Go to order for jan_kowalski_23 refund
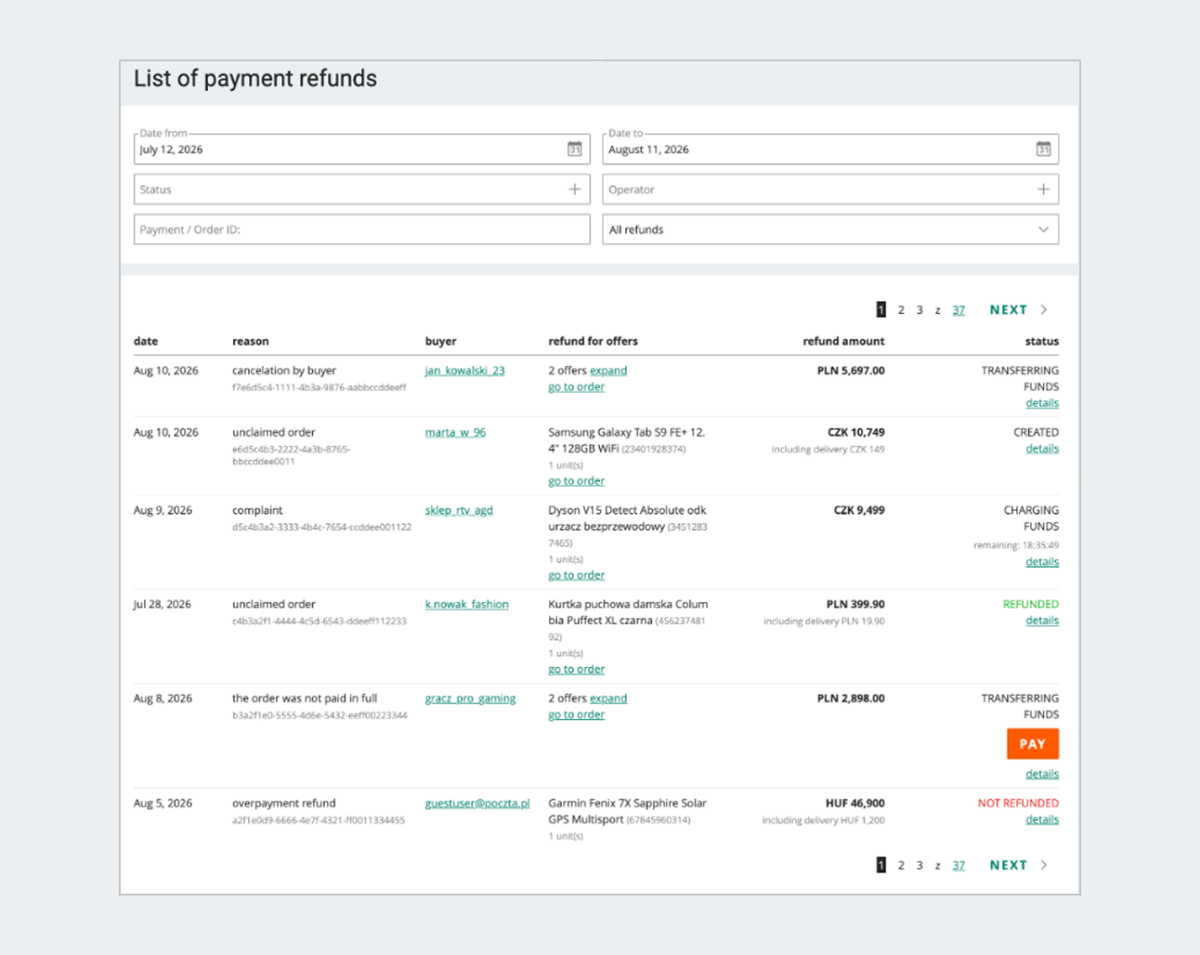Viewport: 1200px width, 955px height. [576, 387]
